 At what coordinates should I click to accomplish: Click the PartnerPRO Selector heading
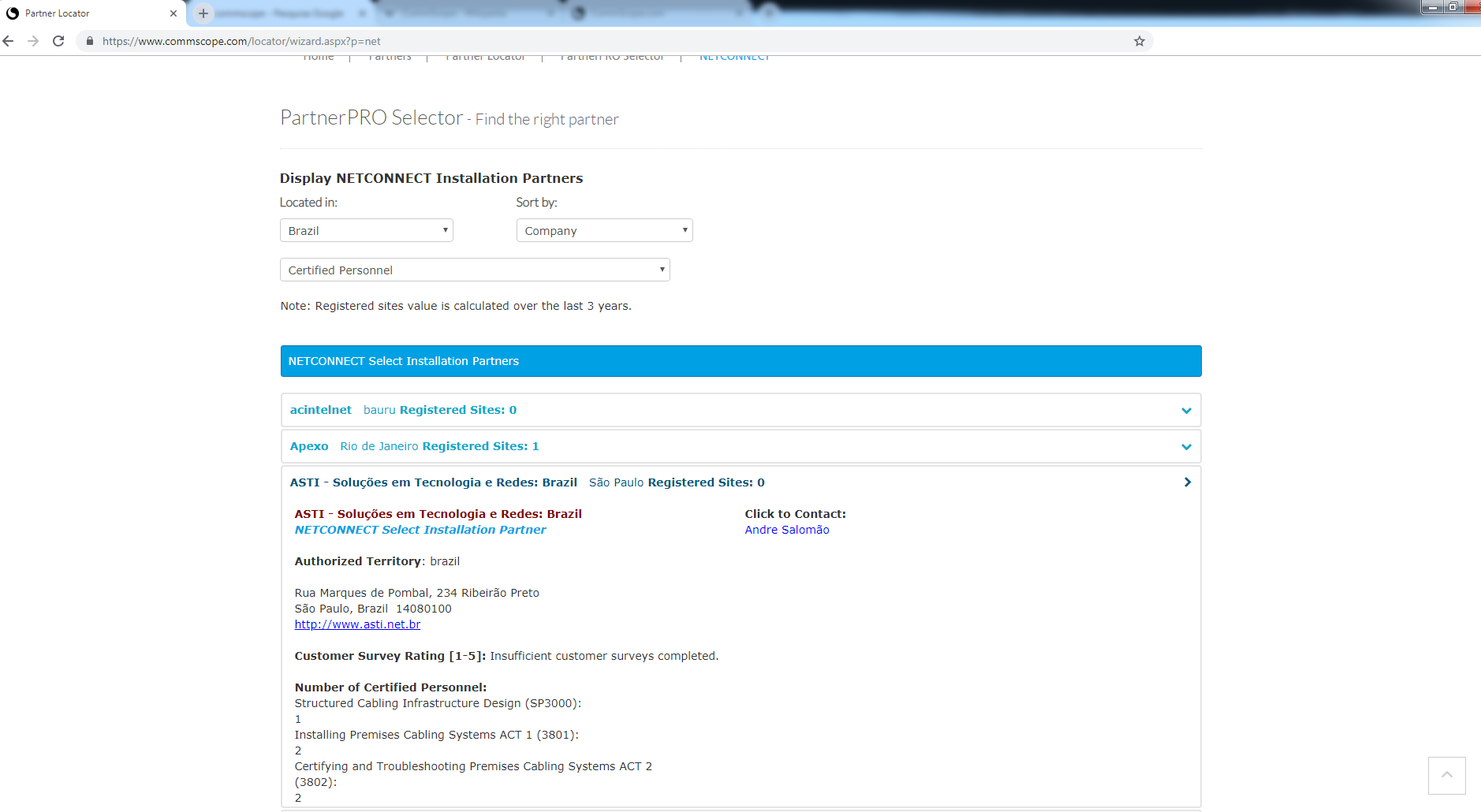[x=371, y=117]
